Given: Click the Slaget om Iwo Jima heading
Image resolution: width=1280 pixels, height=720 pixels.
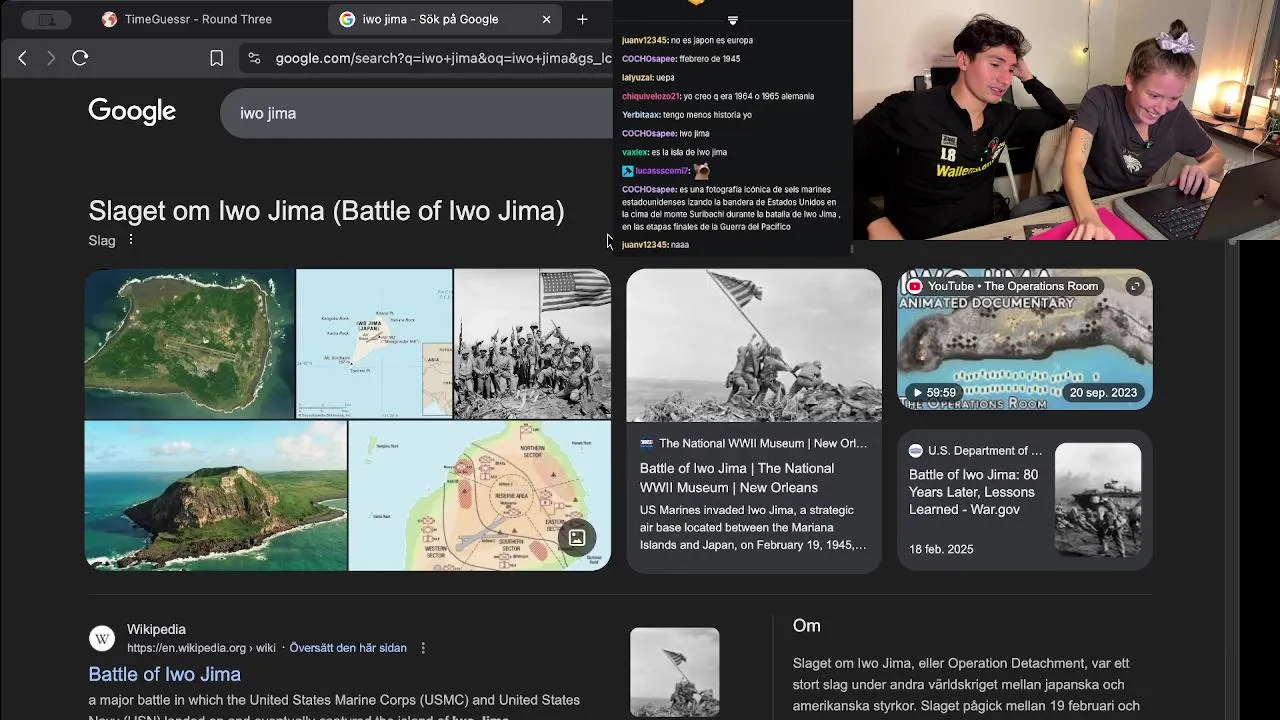Looking at the screenshot, I should [326, 211].
